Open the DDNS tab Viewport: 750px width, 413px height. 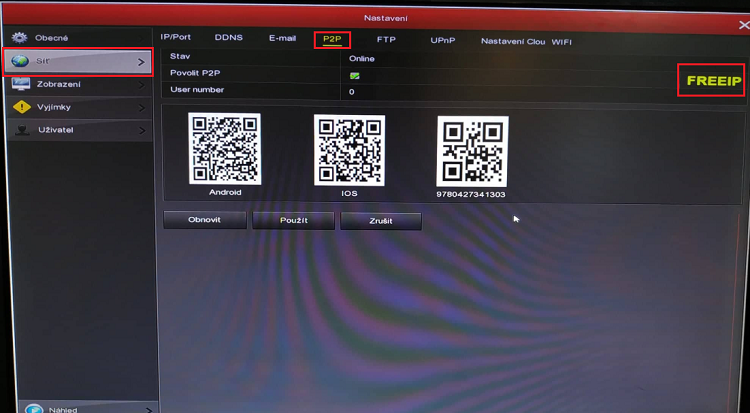click(229, 38)
